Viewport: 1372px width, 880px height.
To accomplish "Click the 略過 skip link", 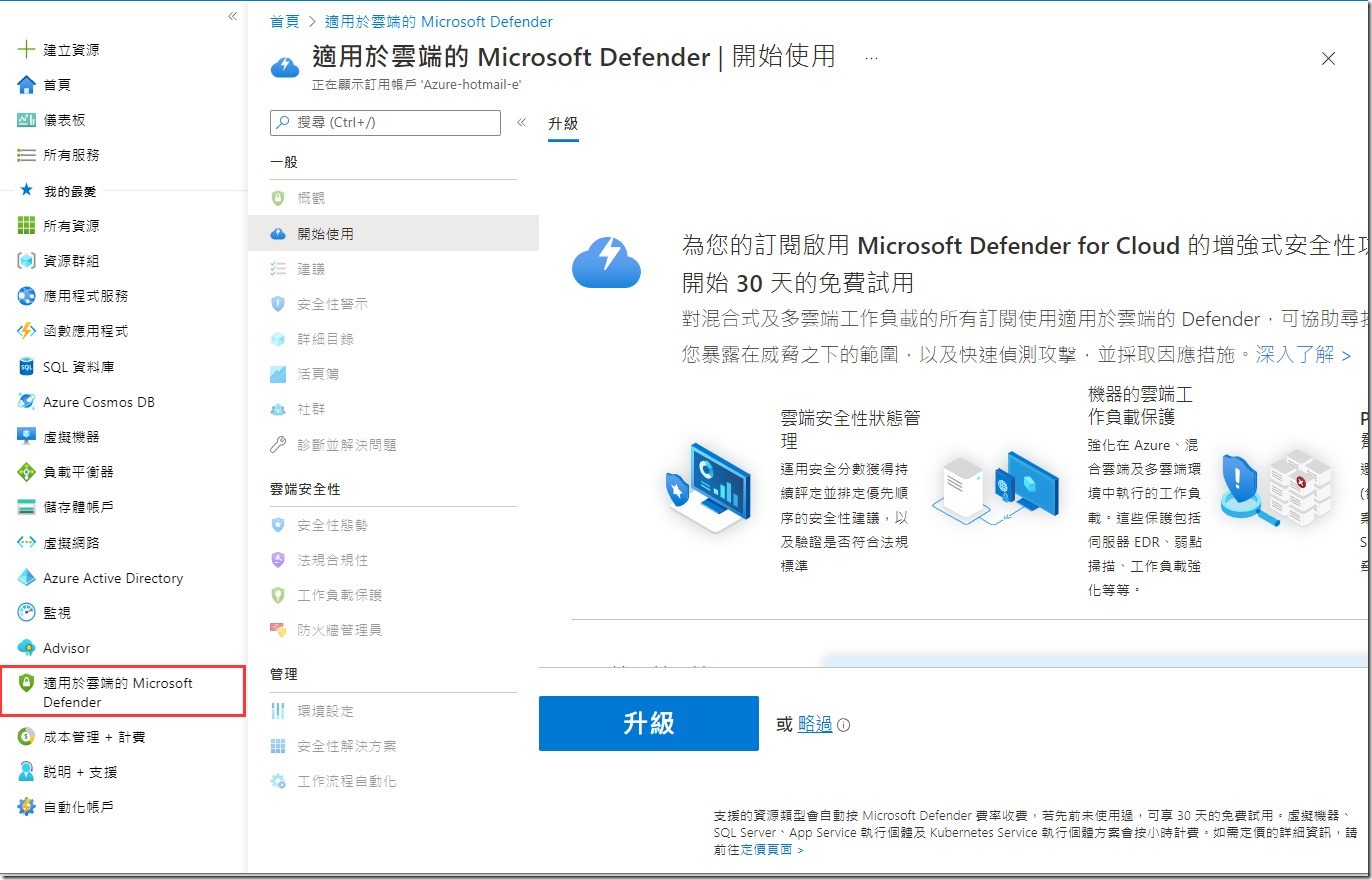I will point(815,724).
